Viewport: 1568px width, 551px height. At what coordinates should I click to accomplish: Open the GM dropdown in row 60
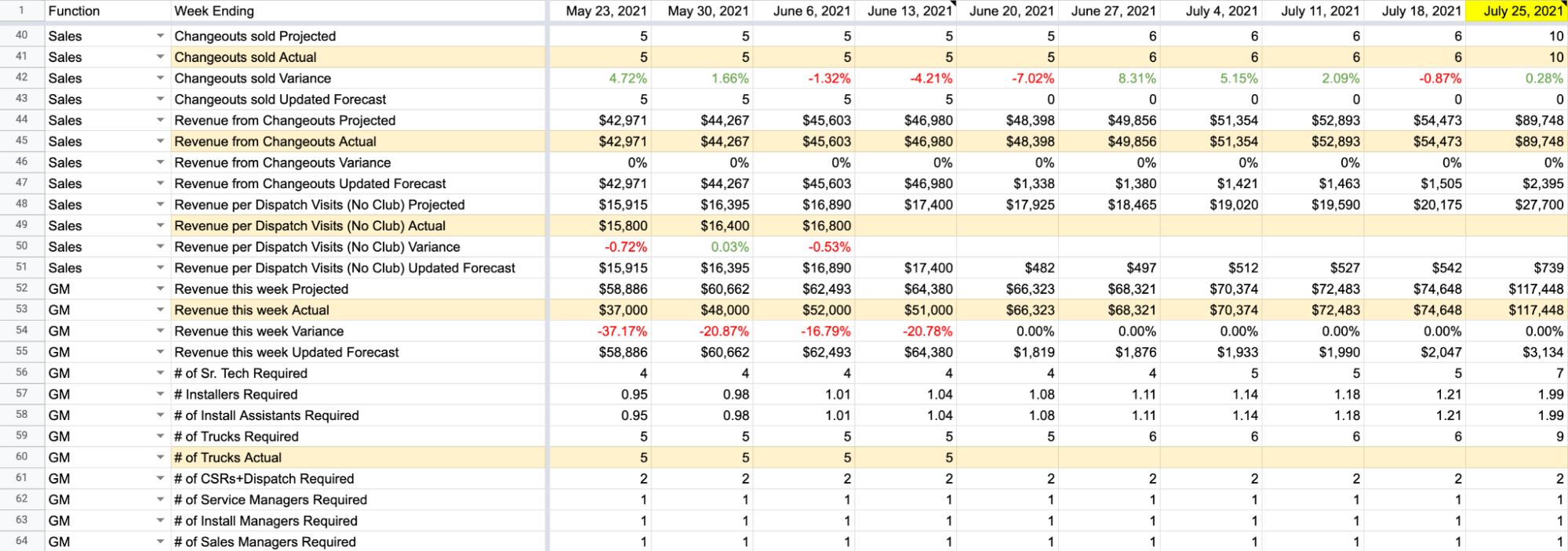click(x=160, y=458)
